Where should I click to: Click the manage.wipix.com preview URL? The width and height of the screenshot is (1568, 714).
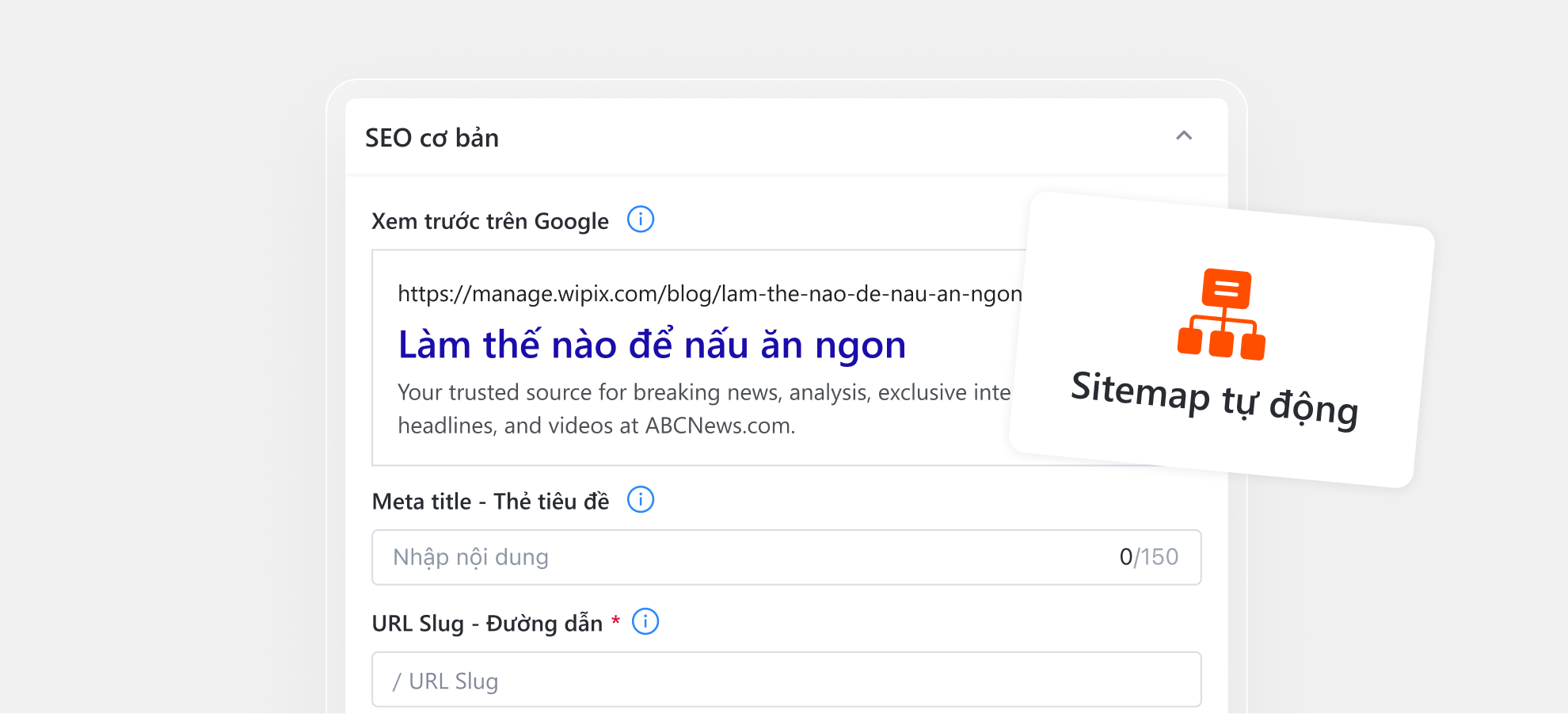click(710, 294)
